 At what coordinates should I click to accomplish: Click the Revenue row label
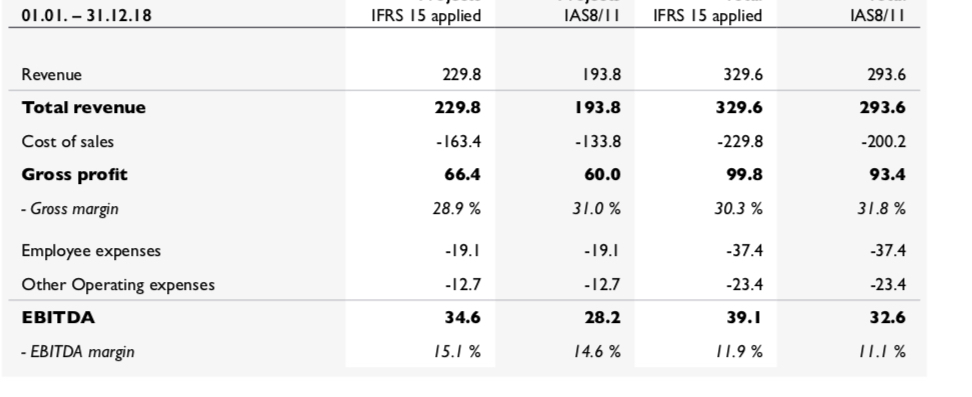pos(51,74)
